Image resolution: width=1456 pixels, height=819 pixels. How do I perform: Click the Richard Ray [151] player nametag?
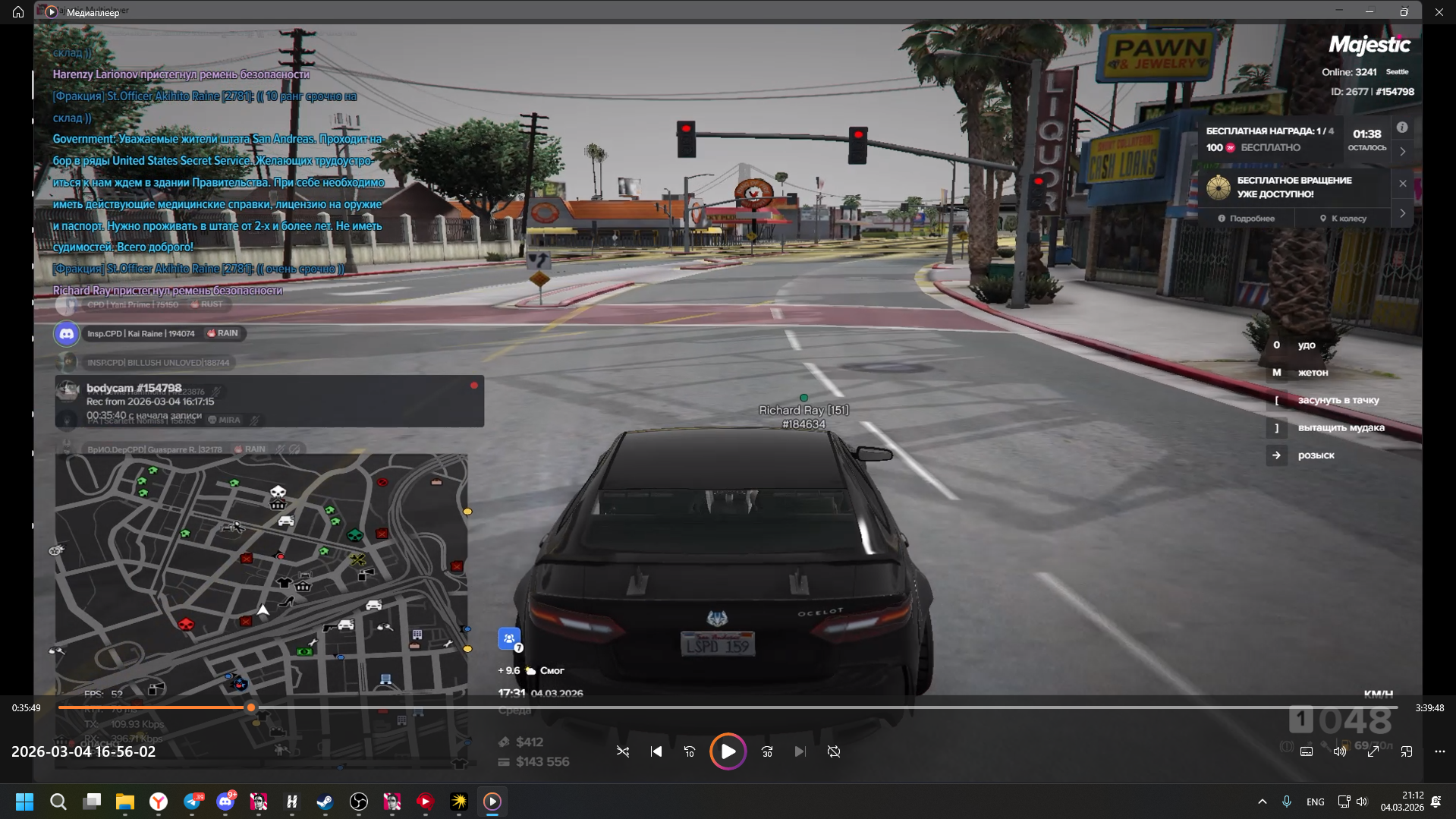pyautogui.click(x=803, y=410)
